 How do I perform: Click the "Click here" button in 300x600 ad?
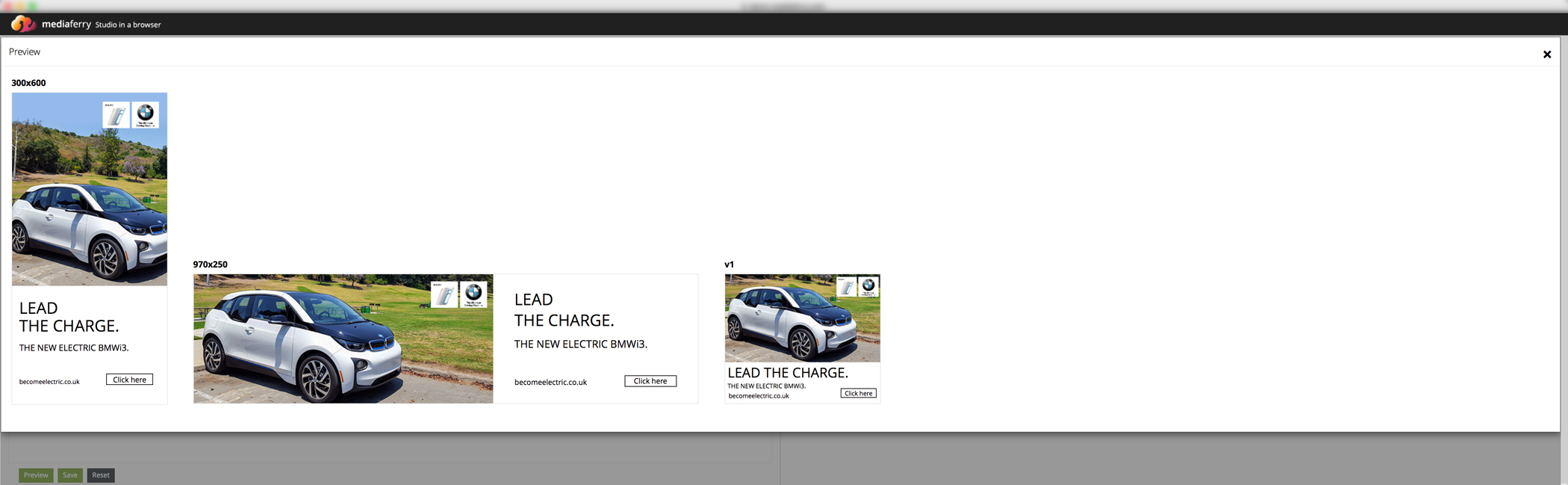pos(129,380)
